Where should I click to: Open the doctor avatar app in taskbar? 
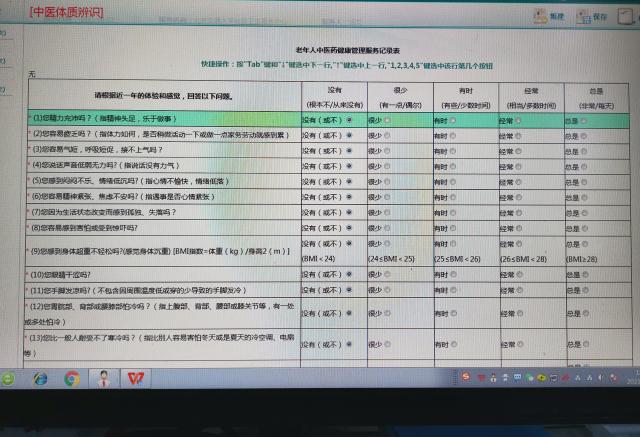pos(105,379)
